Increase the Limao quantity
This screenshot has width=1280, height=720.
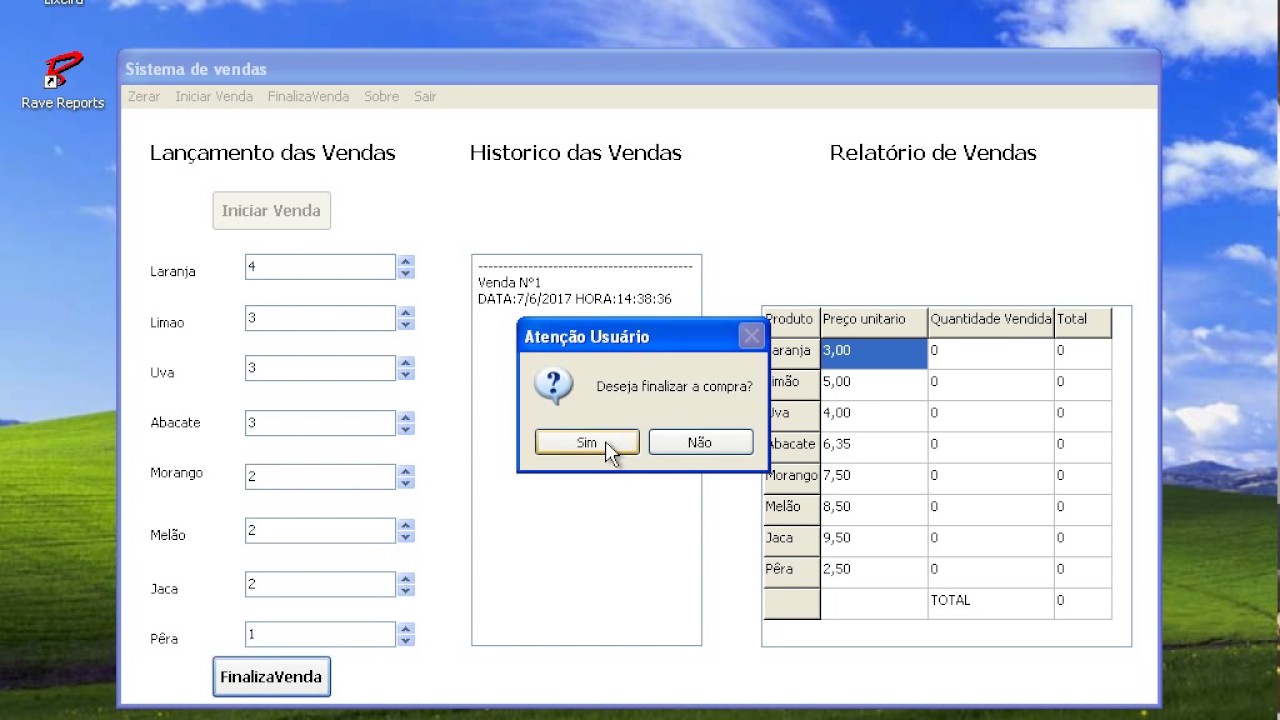(405, 313)
